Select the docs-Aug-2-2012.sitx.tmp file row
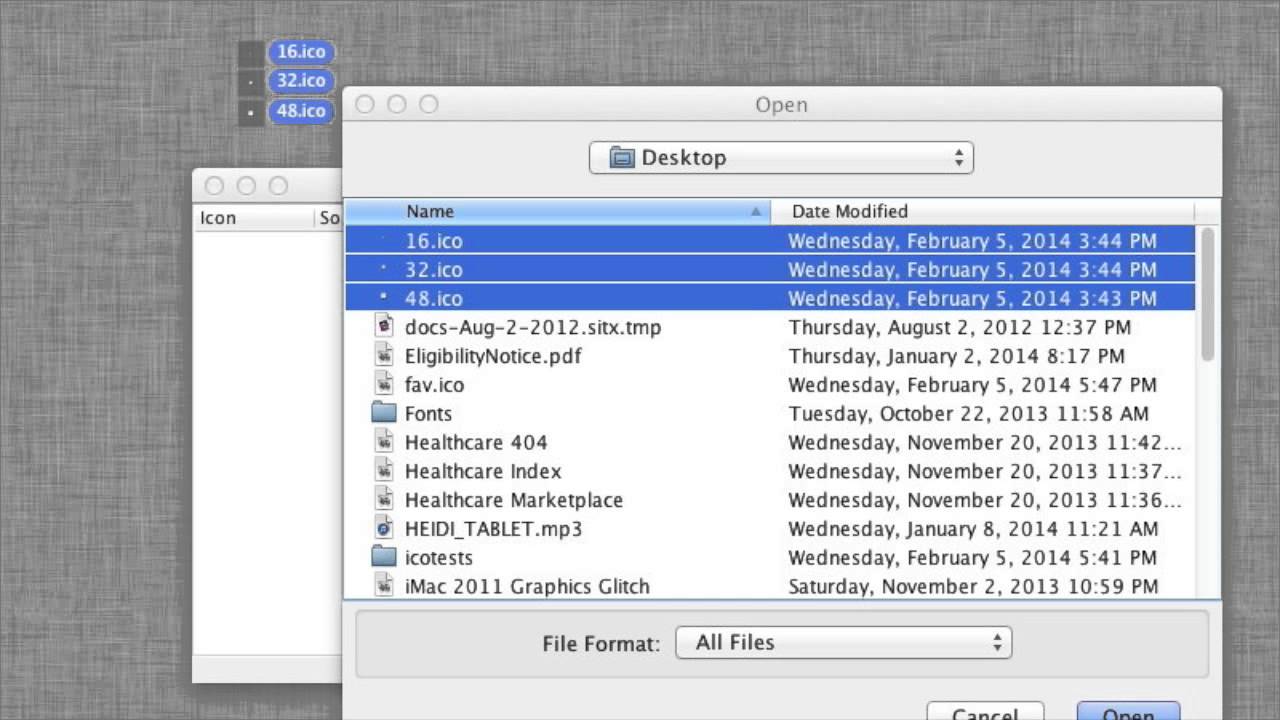 [530, 326]
